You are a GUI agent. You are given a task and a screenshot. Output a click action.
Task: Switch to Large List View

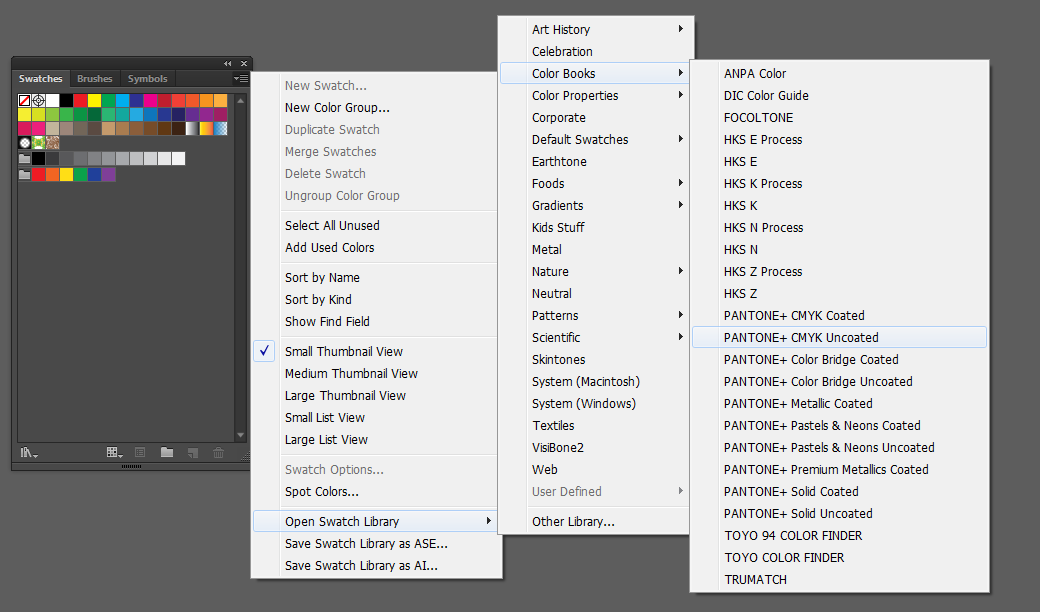click(x=326, y=440)
